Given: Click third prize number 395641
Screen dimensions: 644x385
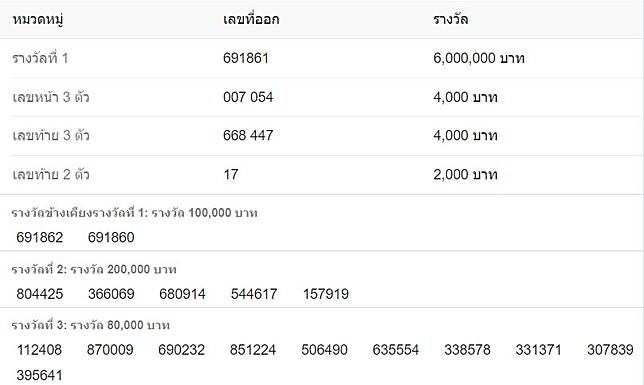Looking at the screenshot, I should click(39, 375).
